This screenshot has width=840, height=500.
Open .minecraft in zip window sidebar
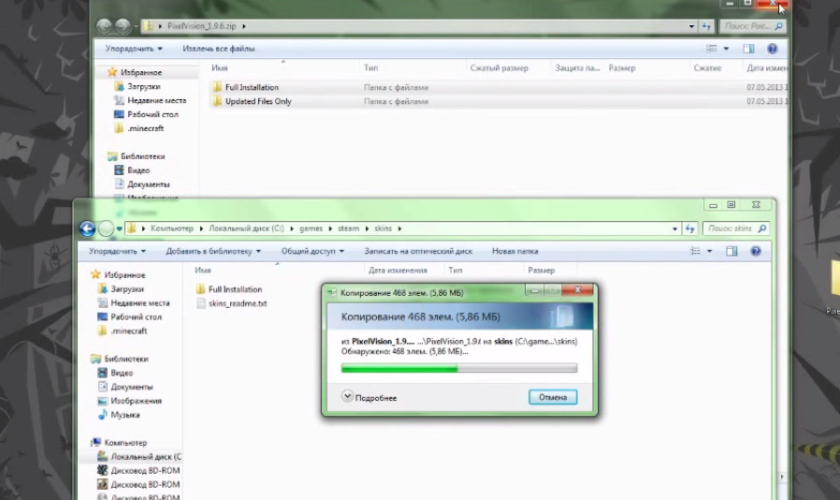click(146, 128)
